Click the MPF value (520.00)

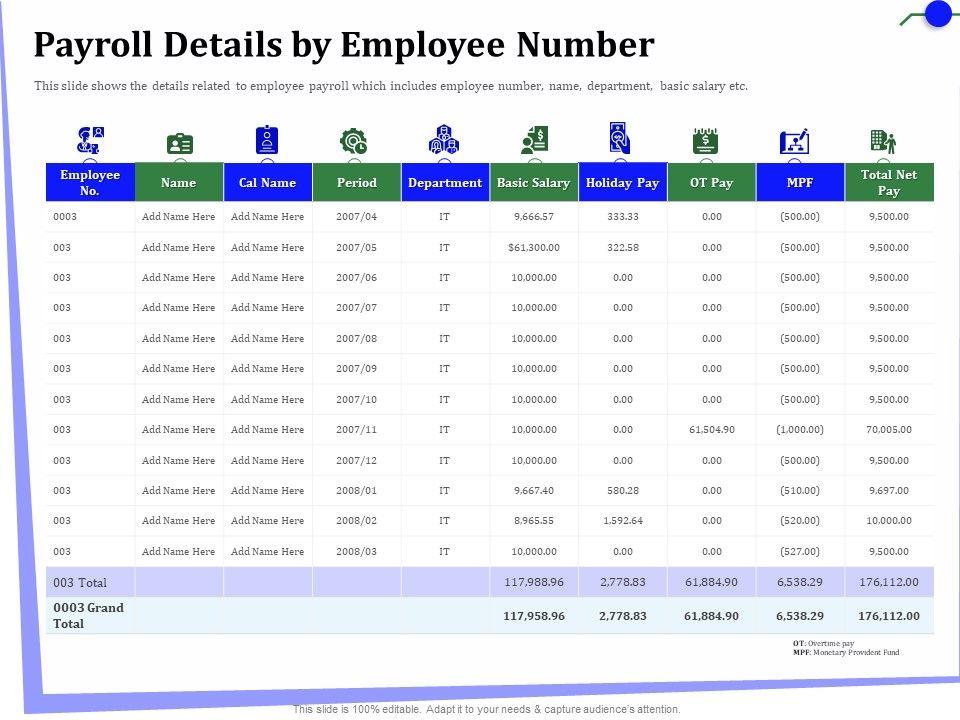point(800,520)
